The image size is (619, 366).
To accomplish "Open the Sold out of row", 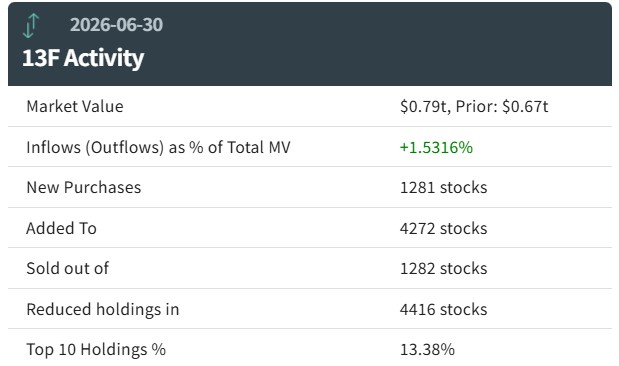I will [310, 268].
